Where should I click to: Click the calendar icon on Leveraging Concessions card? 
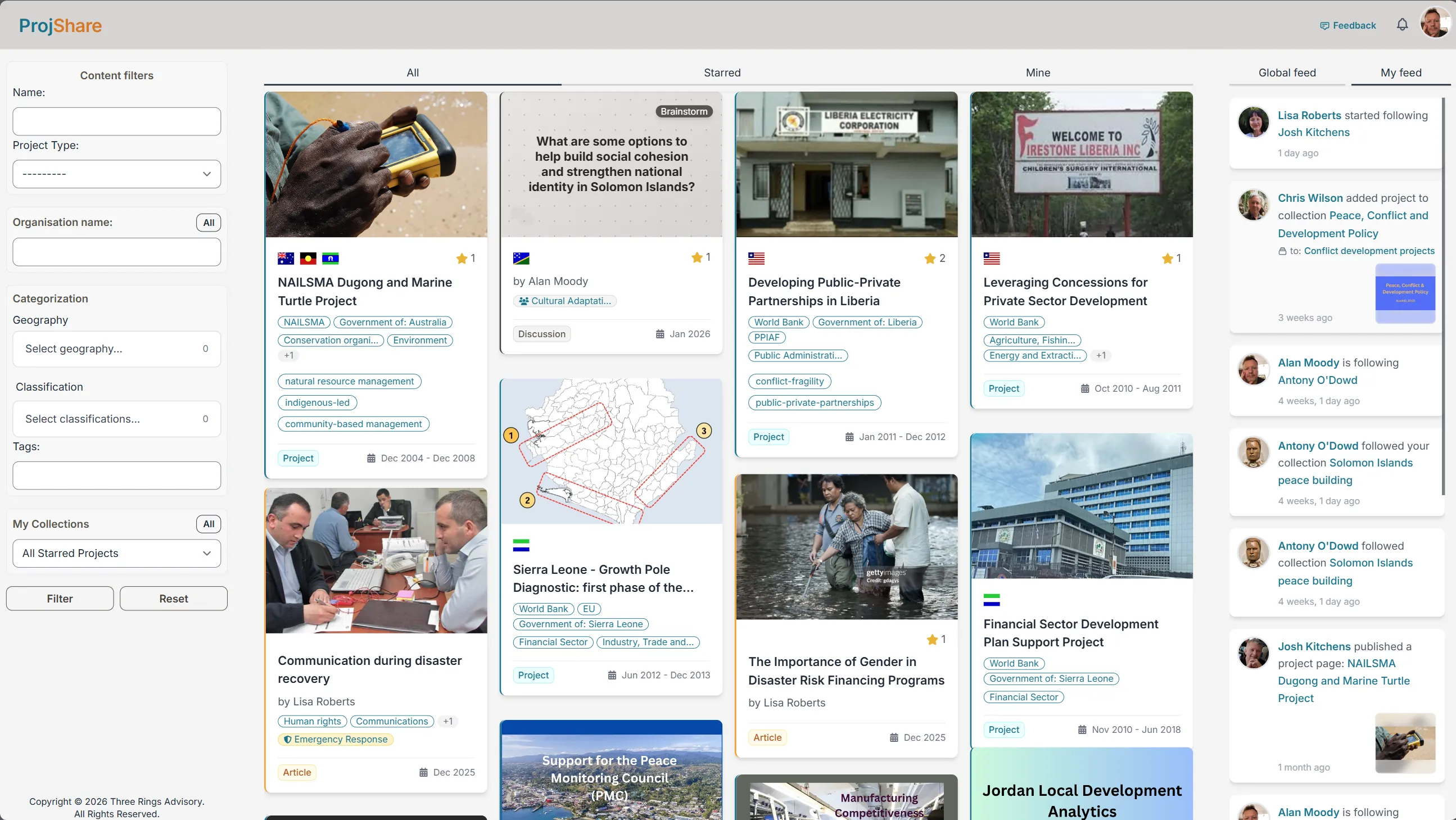[x=1084, y=388]
